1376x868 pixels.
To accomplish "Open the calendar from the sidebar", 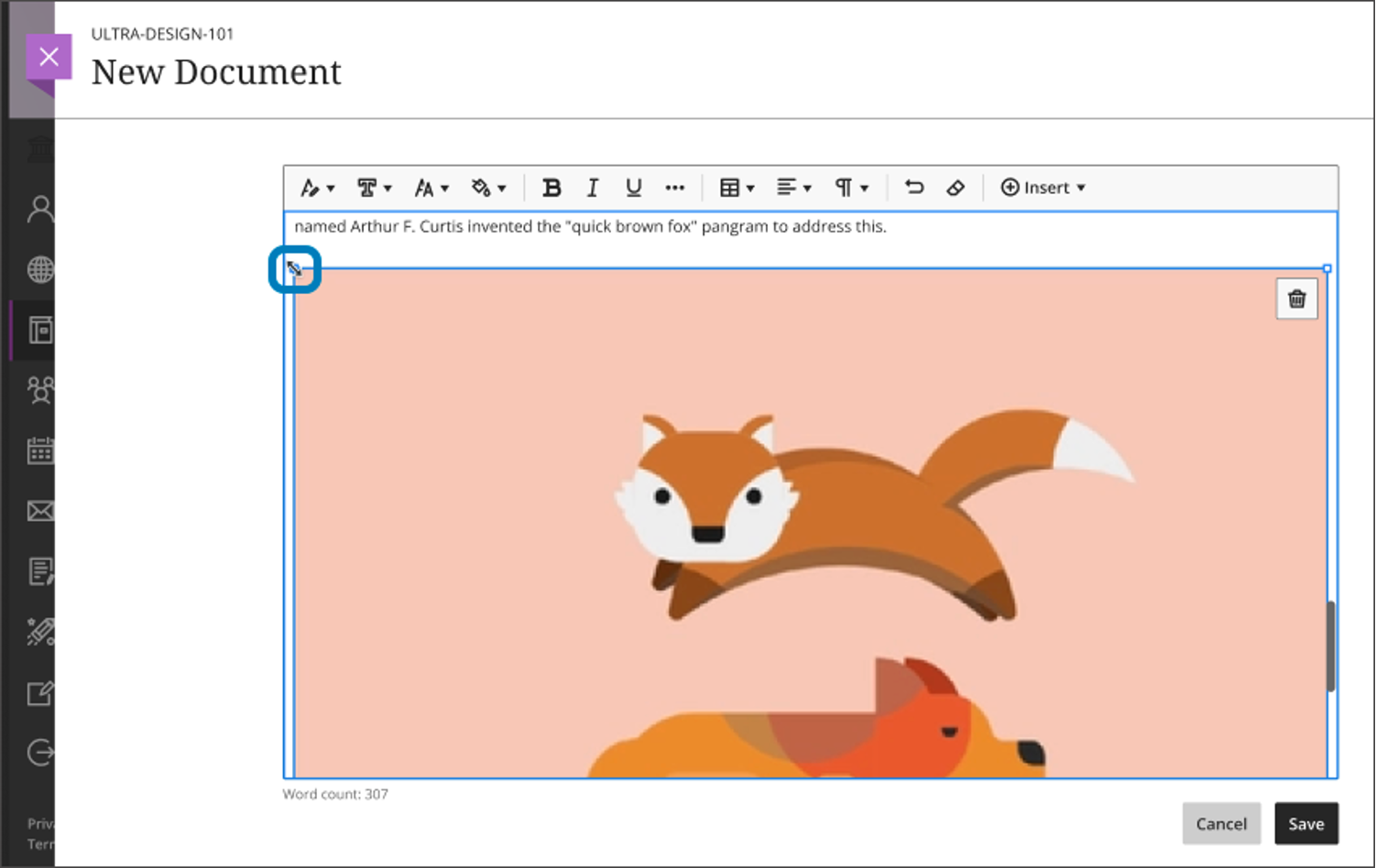I will click(40, 450).
